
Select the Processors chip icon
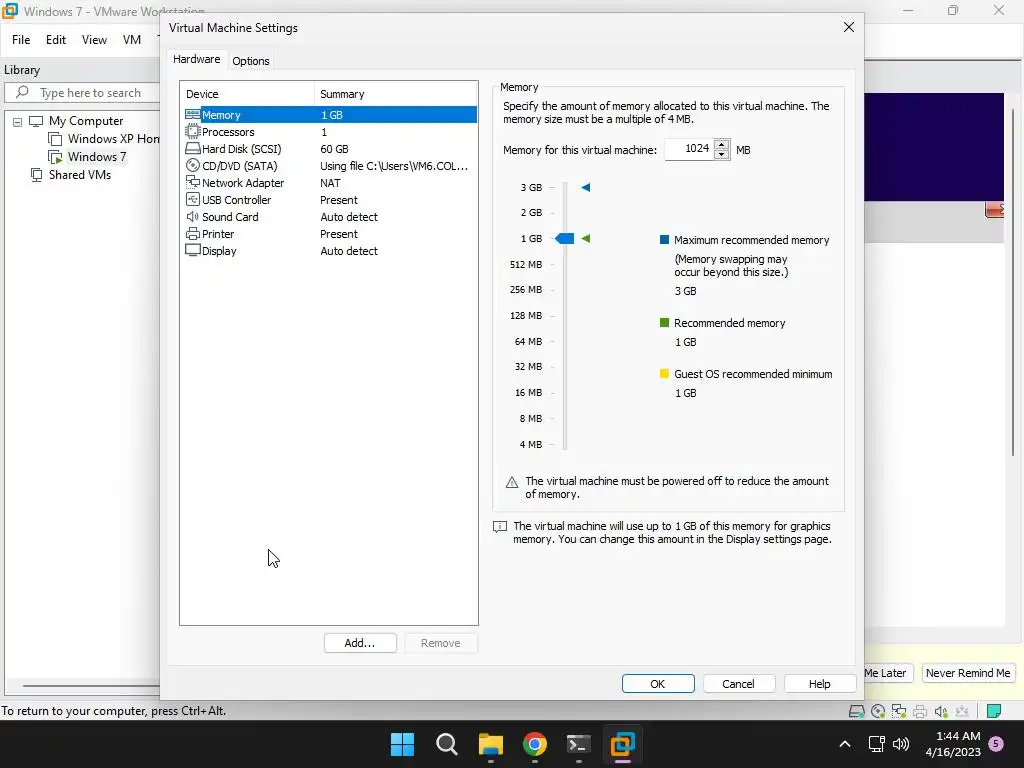pos(193,131)
